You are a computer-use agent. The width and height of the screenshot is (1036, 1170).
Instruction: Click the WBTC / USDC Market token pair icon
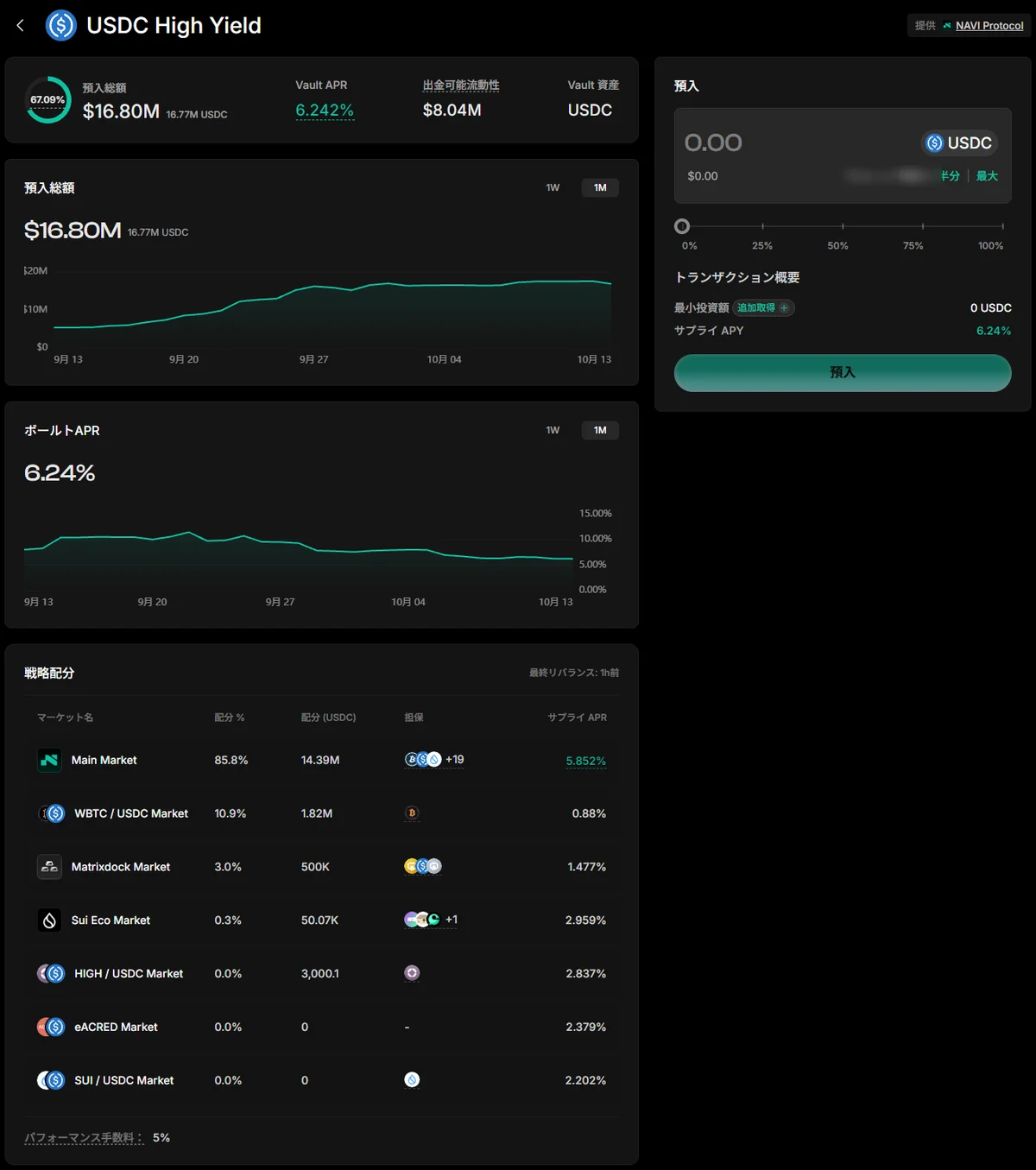[51, 813]
